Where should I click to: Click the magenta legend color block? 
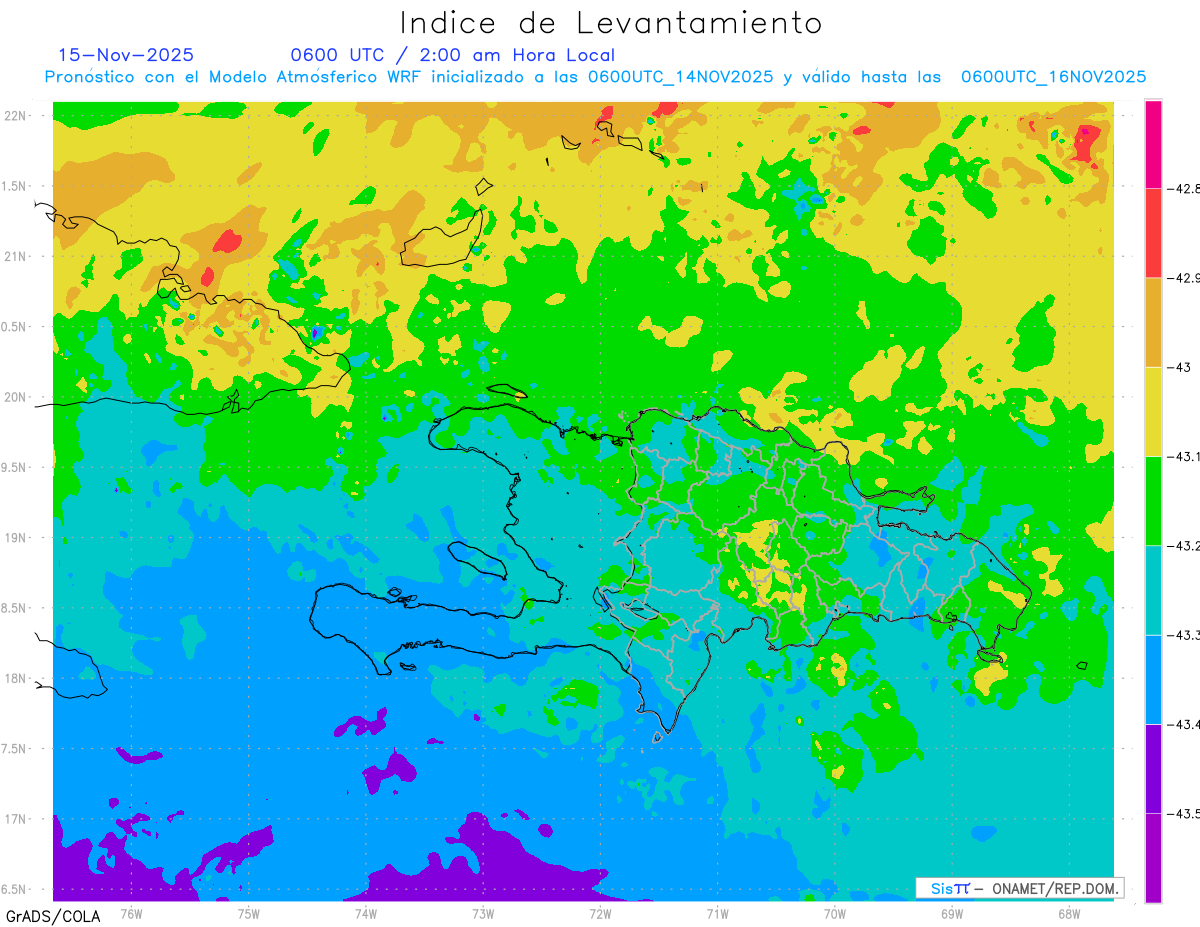pos(1153,144)
